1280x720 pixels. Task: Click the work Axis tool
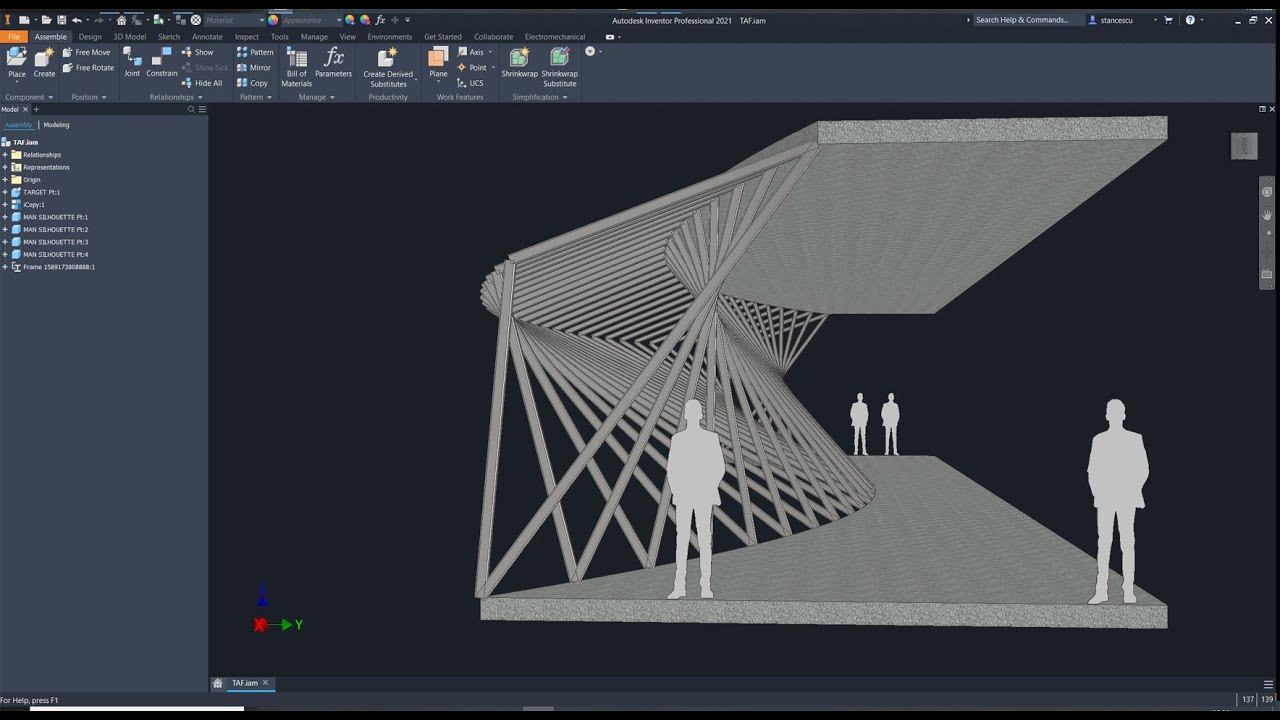(x=471, y=52)
